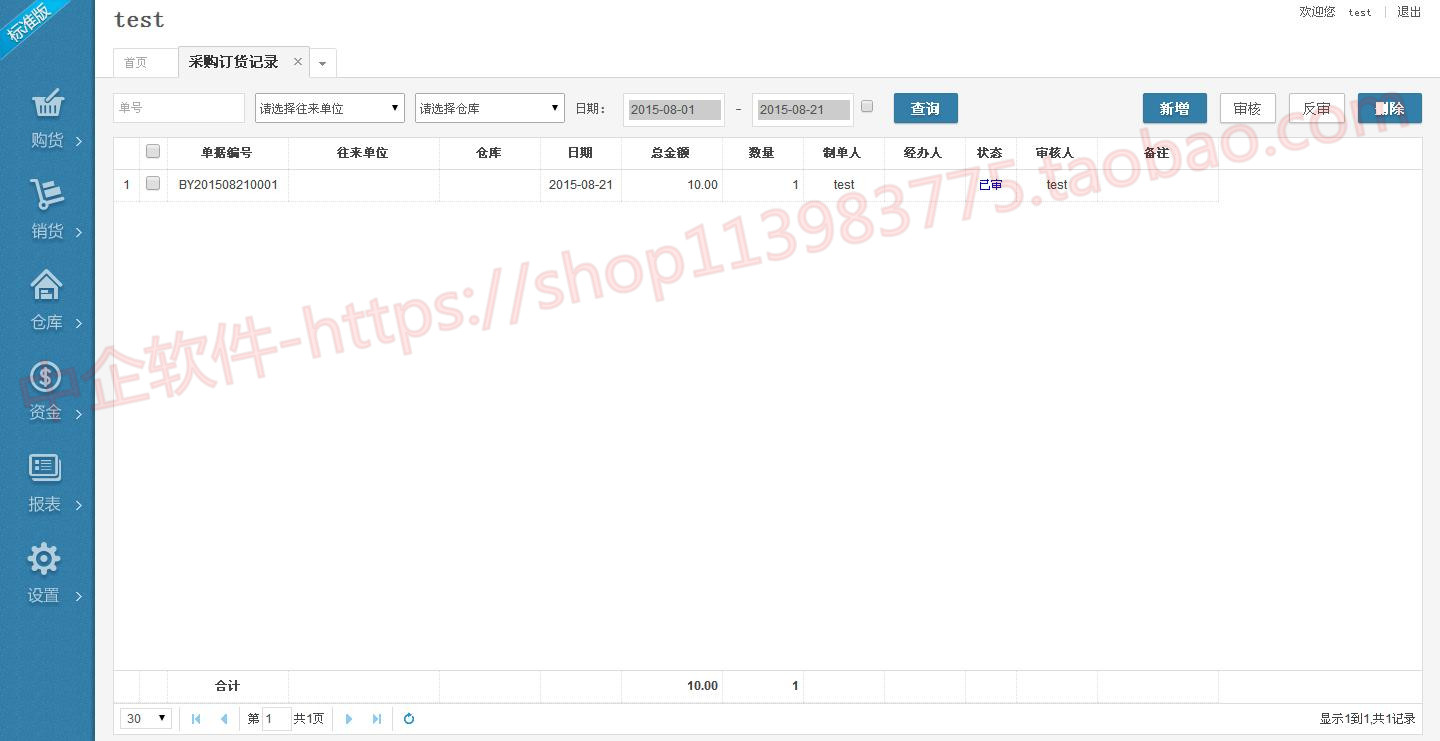Open the 购货 purchasing cart icon
Screen dimensions: 1440x741
(x=47, y=103)
